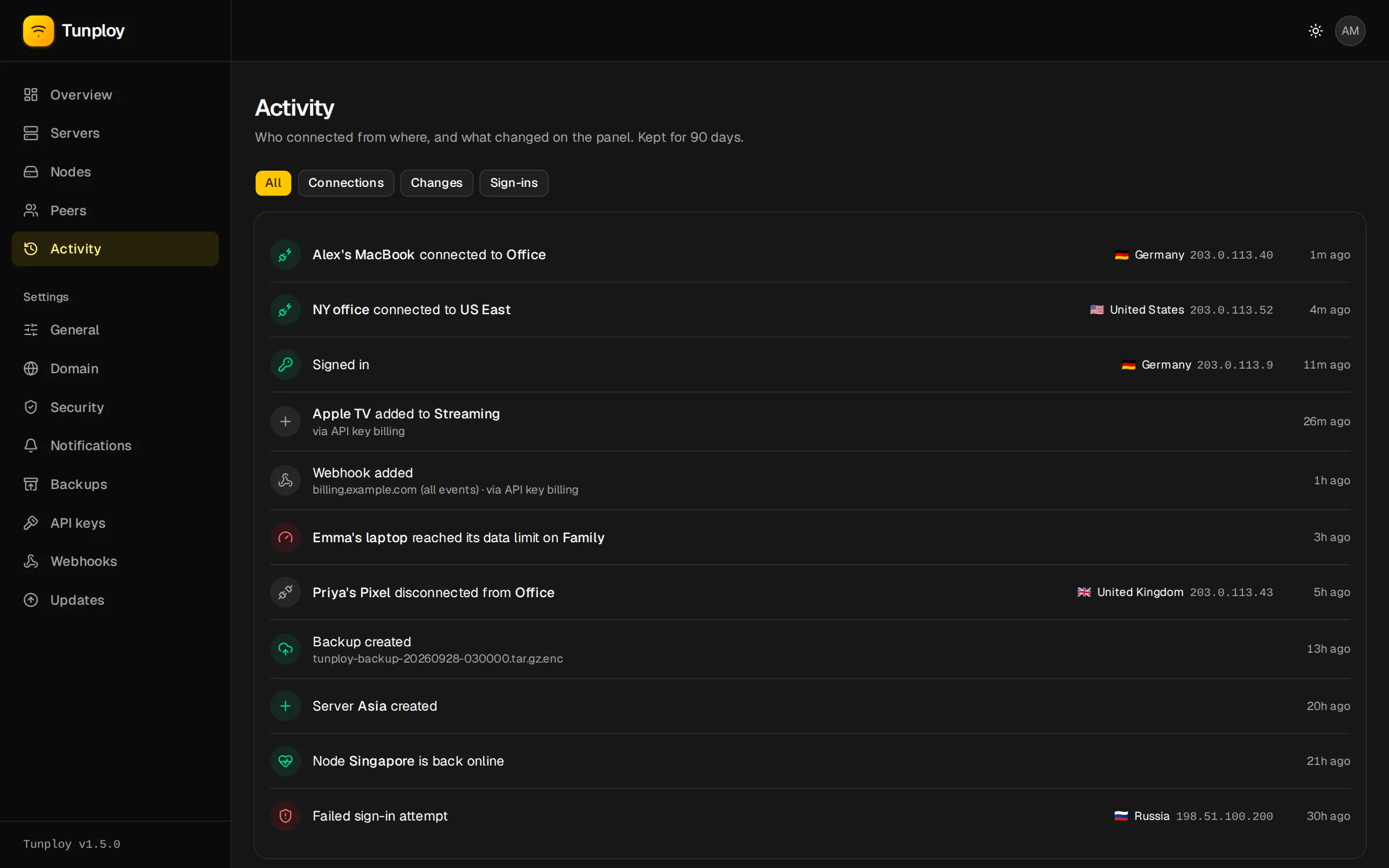Open the Backups page
The image size is (1389, 868).
pyautogui.click(x=115, y=484)
